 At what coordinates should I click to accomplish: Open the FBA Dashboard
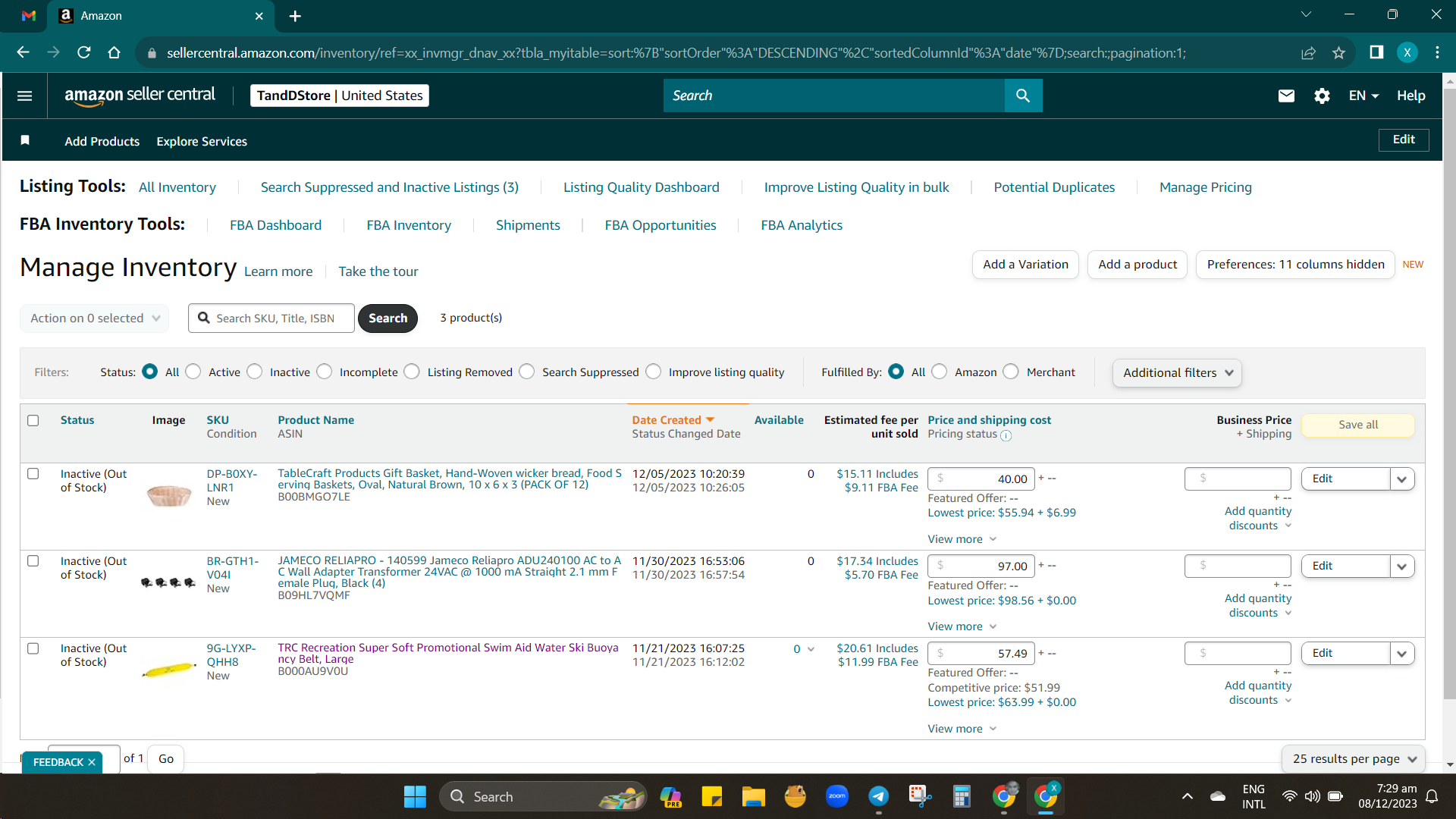pos(276,225)
